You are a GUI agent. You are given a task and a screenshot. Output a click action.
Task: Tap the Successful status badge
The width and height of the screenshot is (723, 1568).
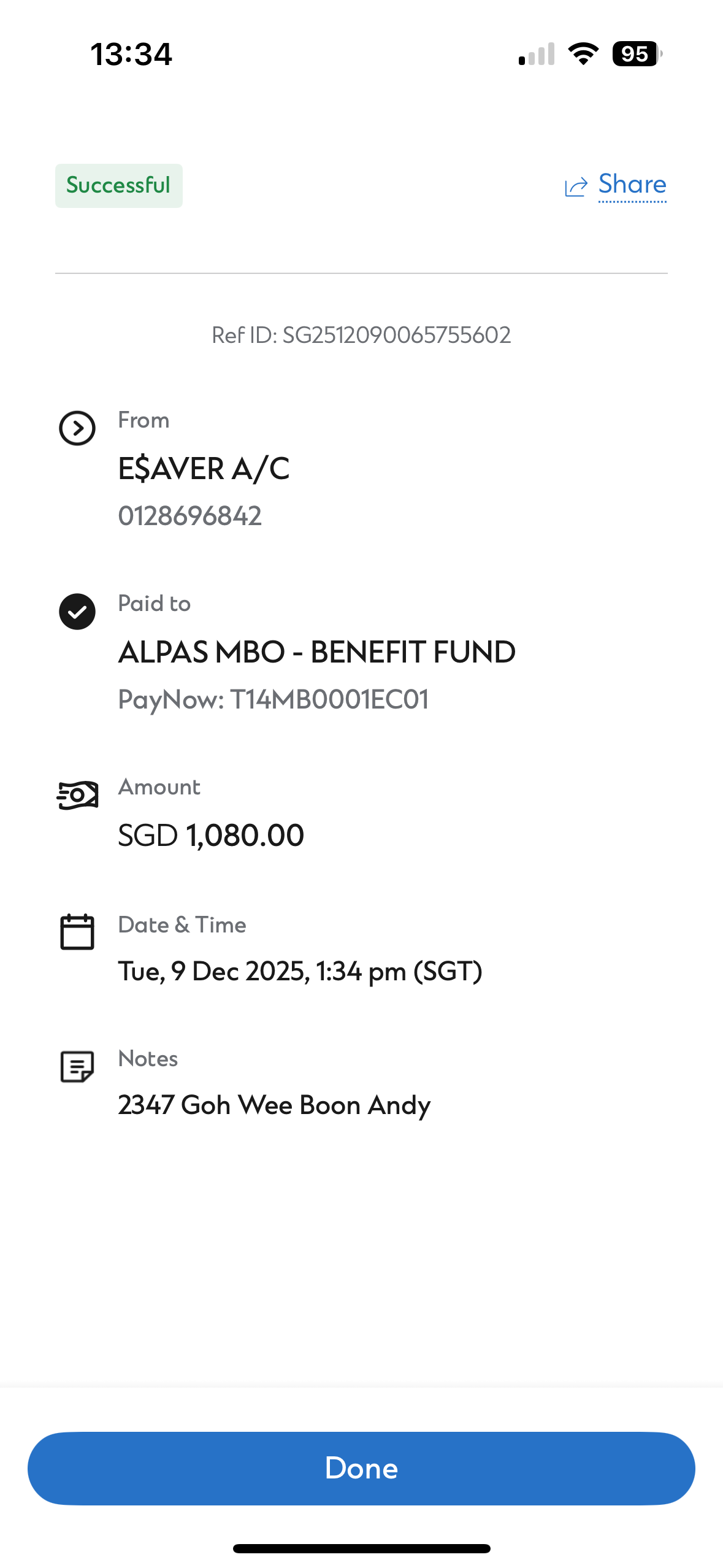119,185
